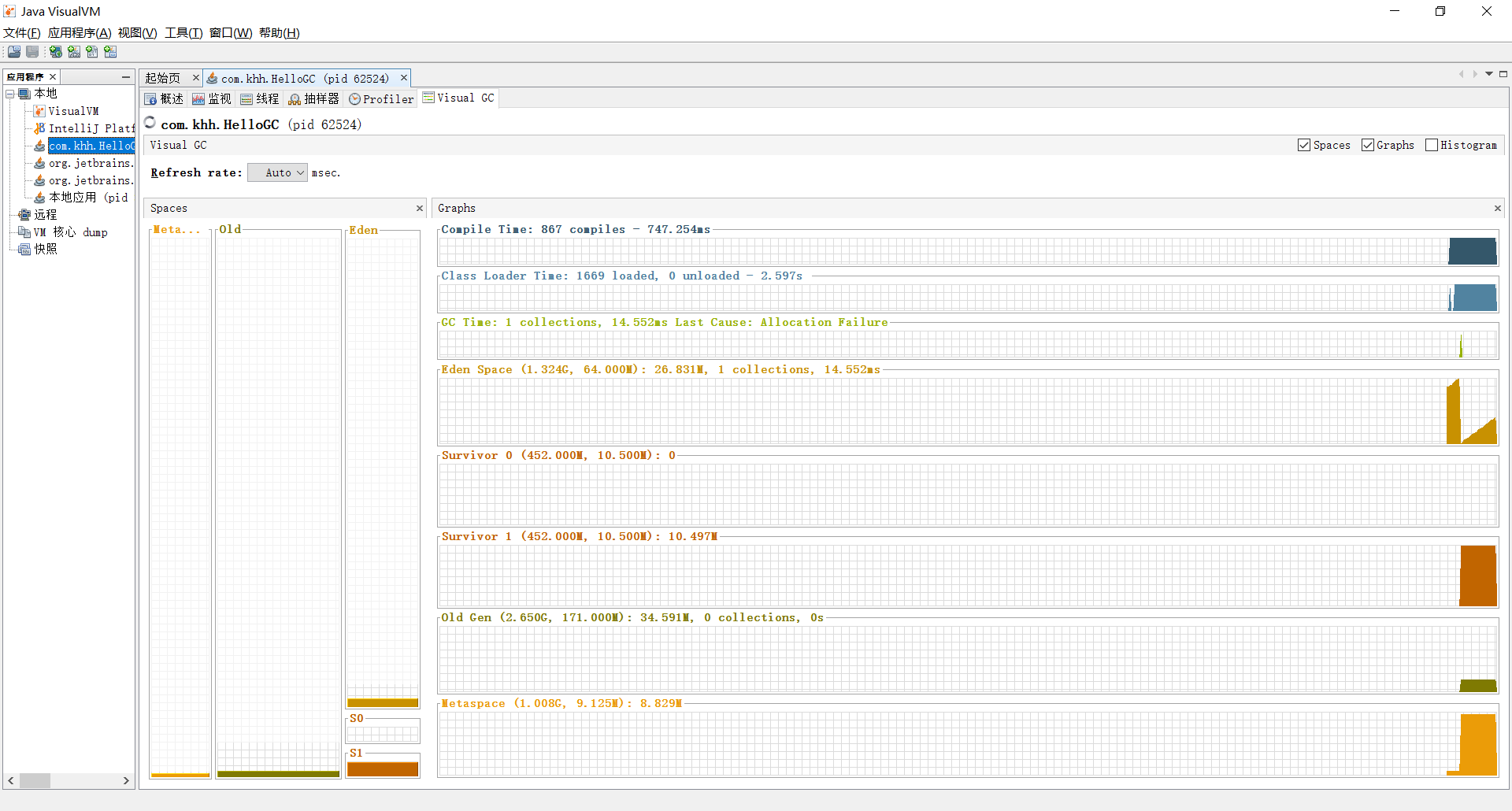Click the 远程 remote hosts icon
This screenshot has height=811, width=1512.
tap(24, 215)
